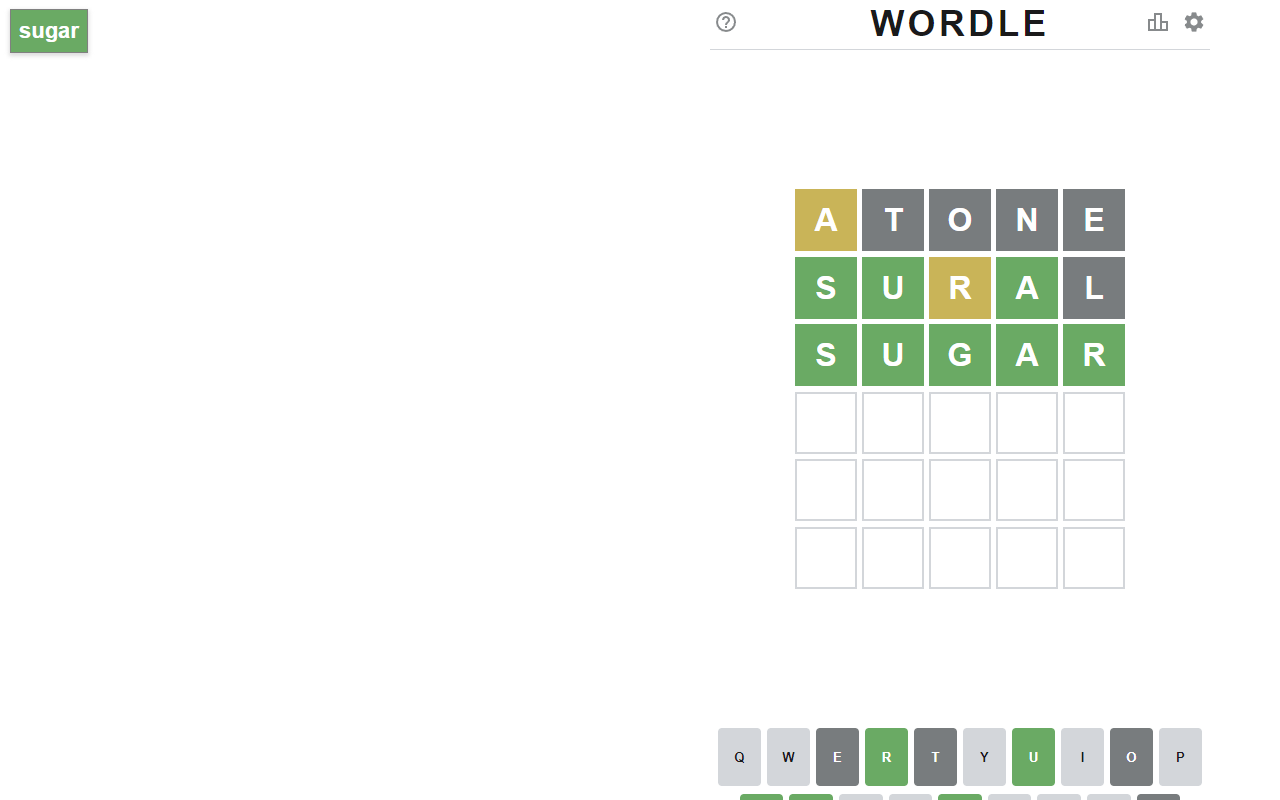Viewport: 1280px width, 800px height.
Task: Tap the green R key
Action: (x=887, y=757)
